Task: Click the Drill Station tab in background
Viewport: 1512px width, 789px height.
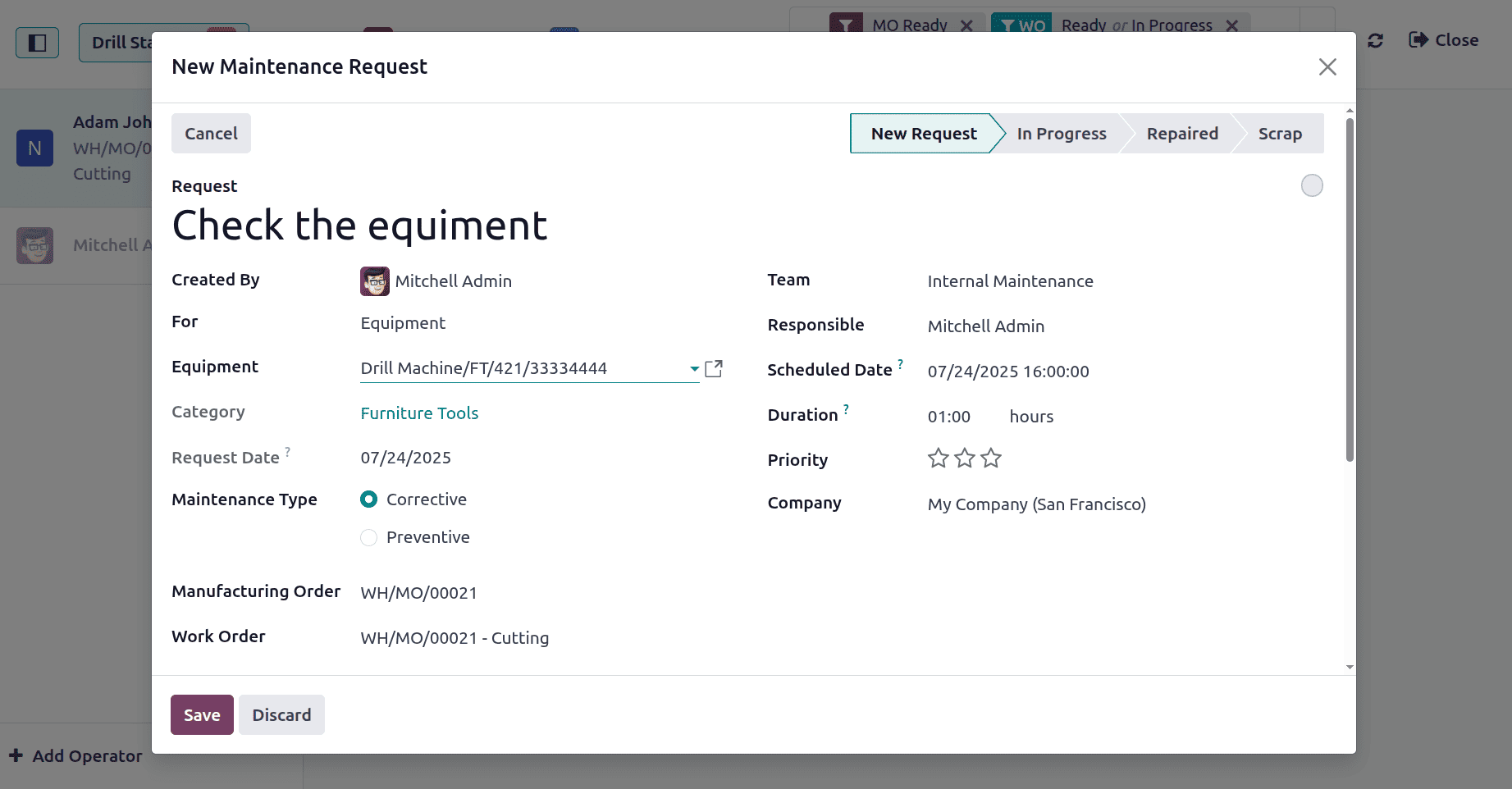Action: click(x=164, y=43)
